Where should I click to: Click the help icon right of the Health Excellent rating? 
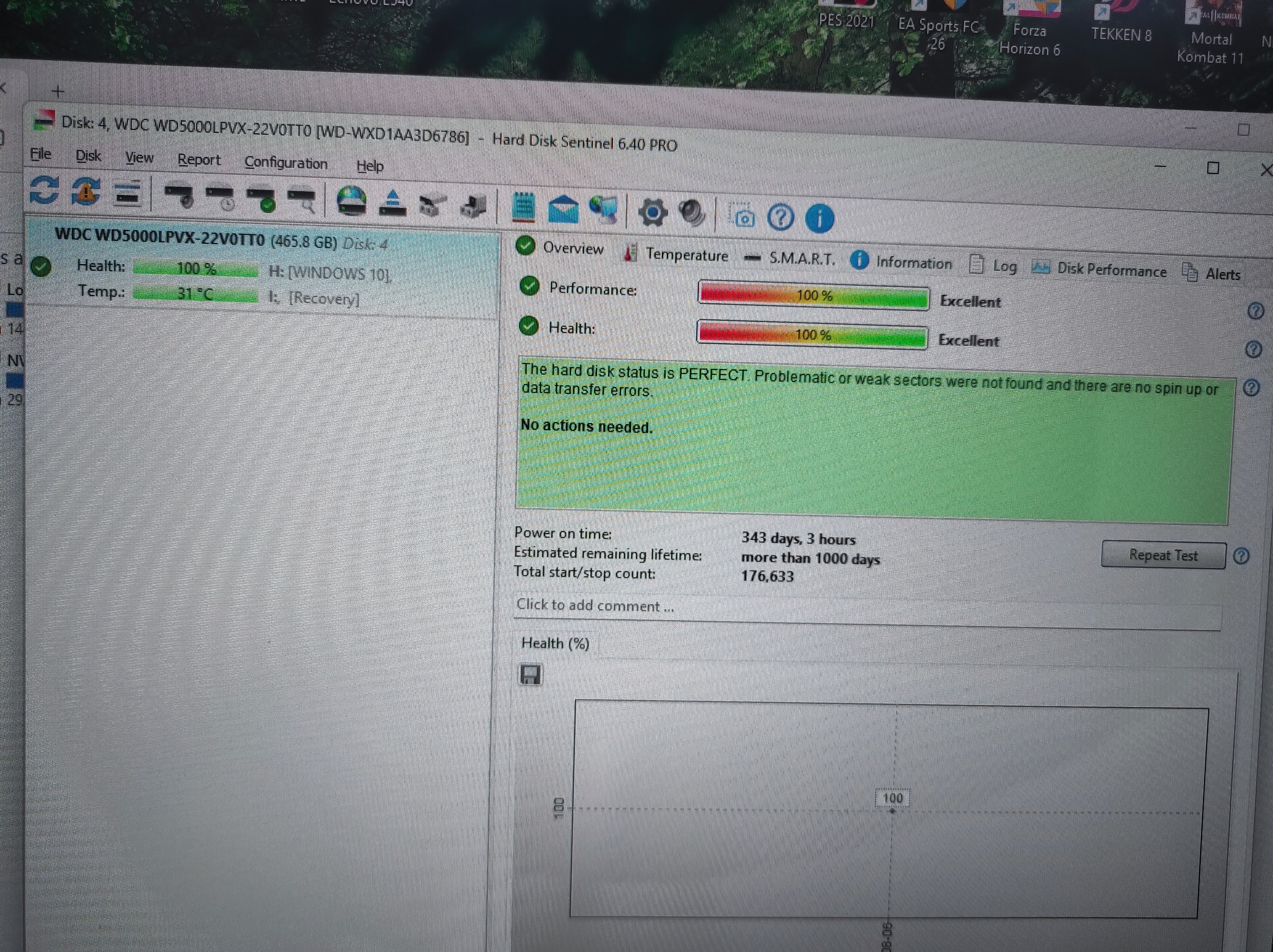1254,349
